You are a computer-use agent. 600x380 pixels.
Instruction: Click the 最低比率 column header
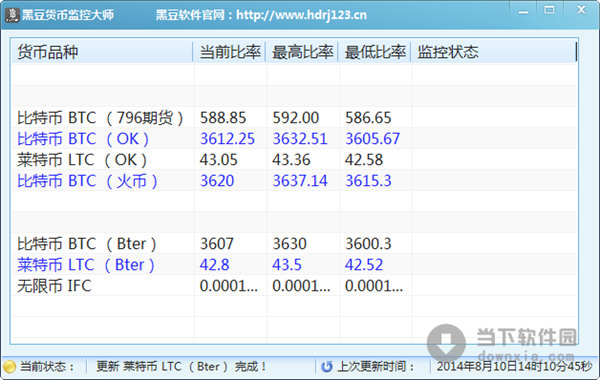[x=375, y=52]
